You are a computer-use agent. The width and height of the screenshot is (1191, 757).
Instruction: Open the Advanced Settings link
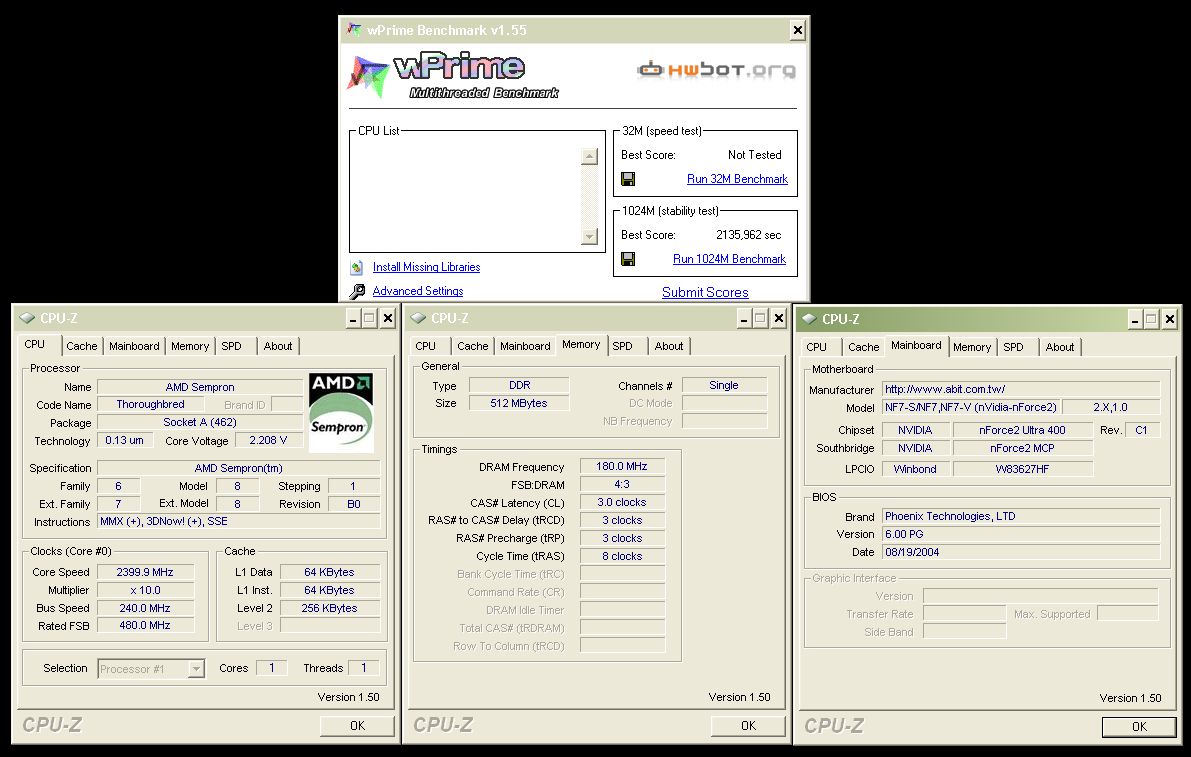[x=418, y=291]
